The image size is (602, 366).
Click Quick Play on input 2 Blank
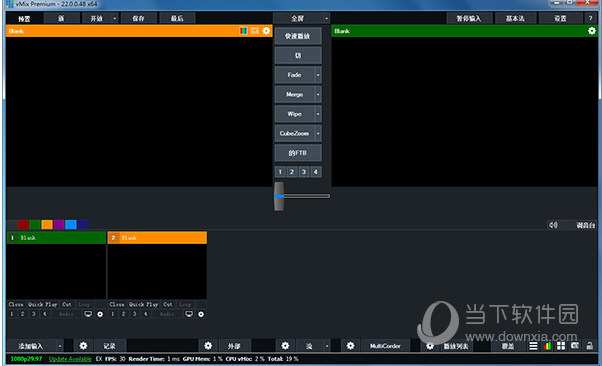click(144, 304)
